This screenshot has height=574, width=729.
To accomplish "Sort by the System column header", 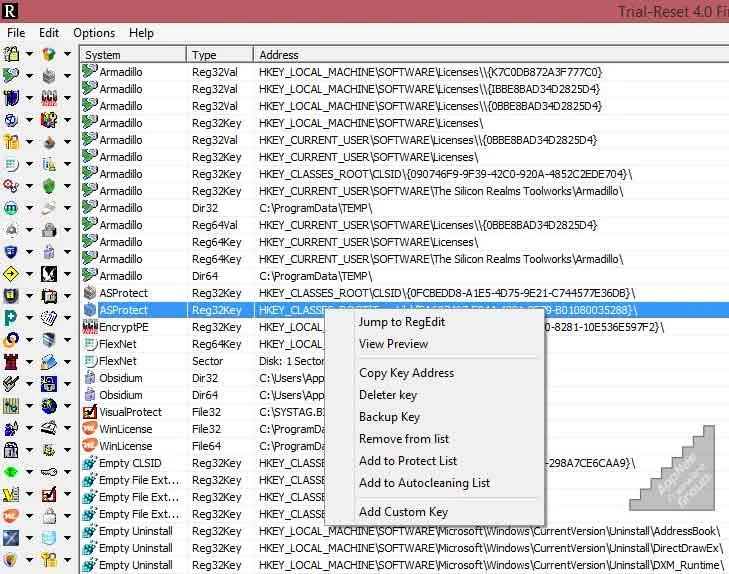I will point(133,54).
